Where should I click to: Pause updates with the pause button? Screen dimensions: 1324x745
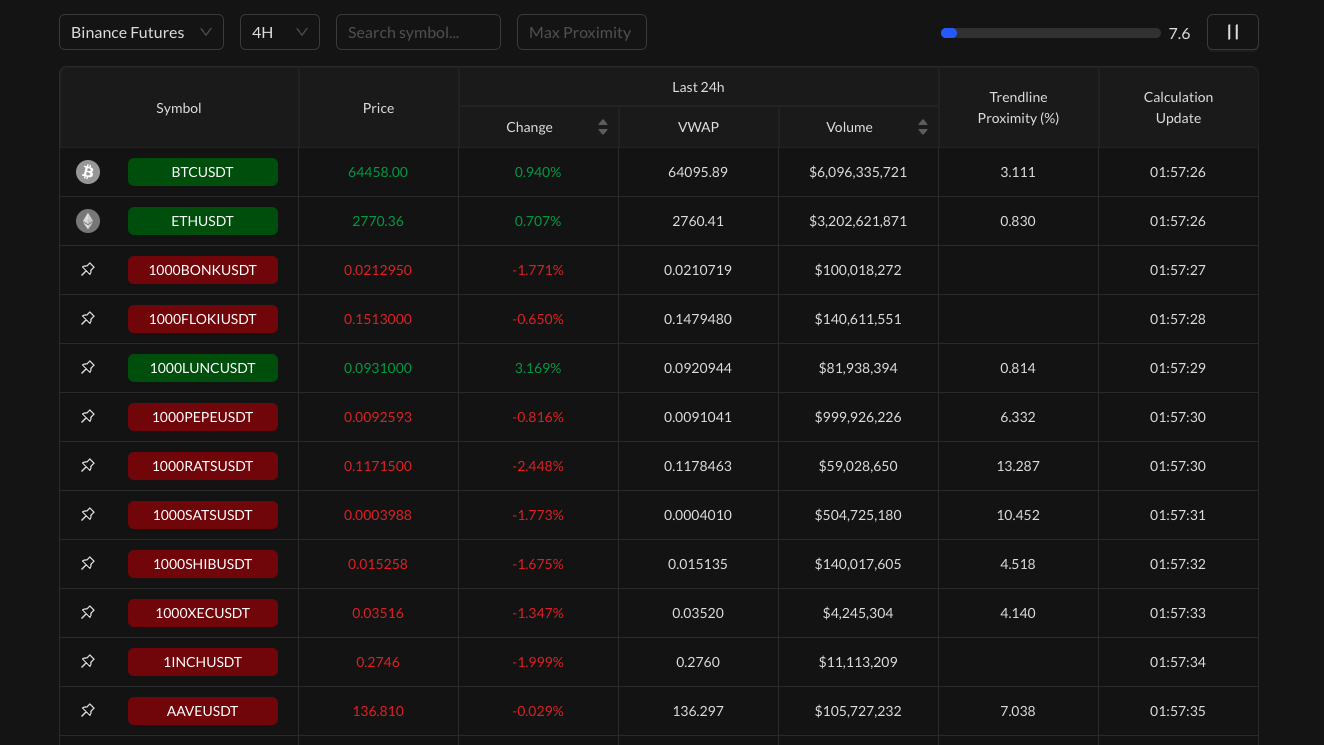1233,32
